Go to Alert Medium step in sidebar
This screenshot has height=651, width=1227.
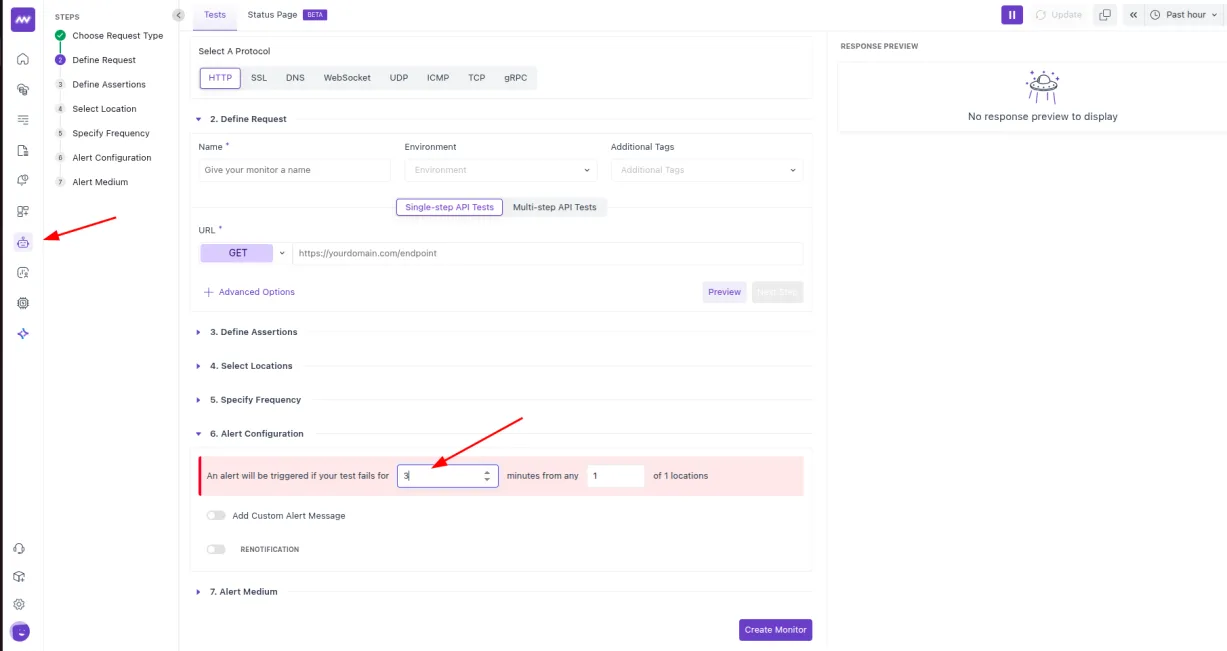coord(100,182)
